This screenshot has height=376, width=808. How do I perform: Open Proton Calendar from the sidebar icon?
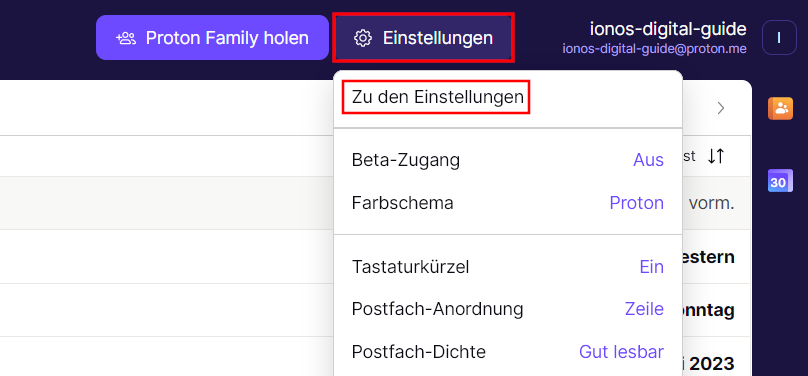pos(780,181)
